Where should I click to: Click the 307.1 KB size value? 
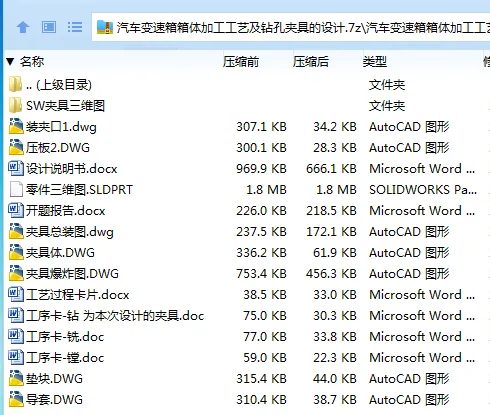pyautogui.click(x=261, y=127)
